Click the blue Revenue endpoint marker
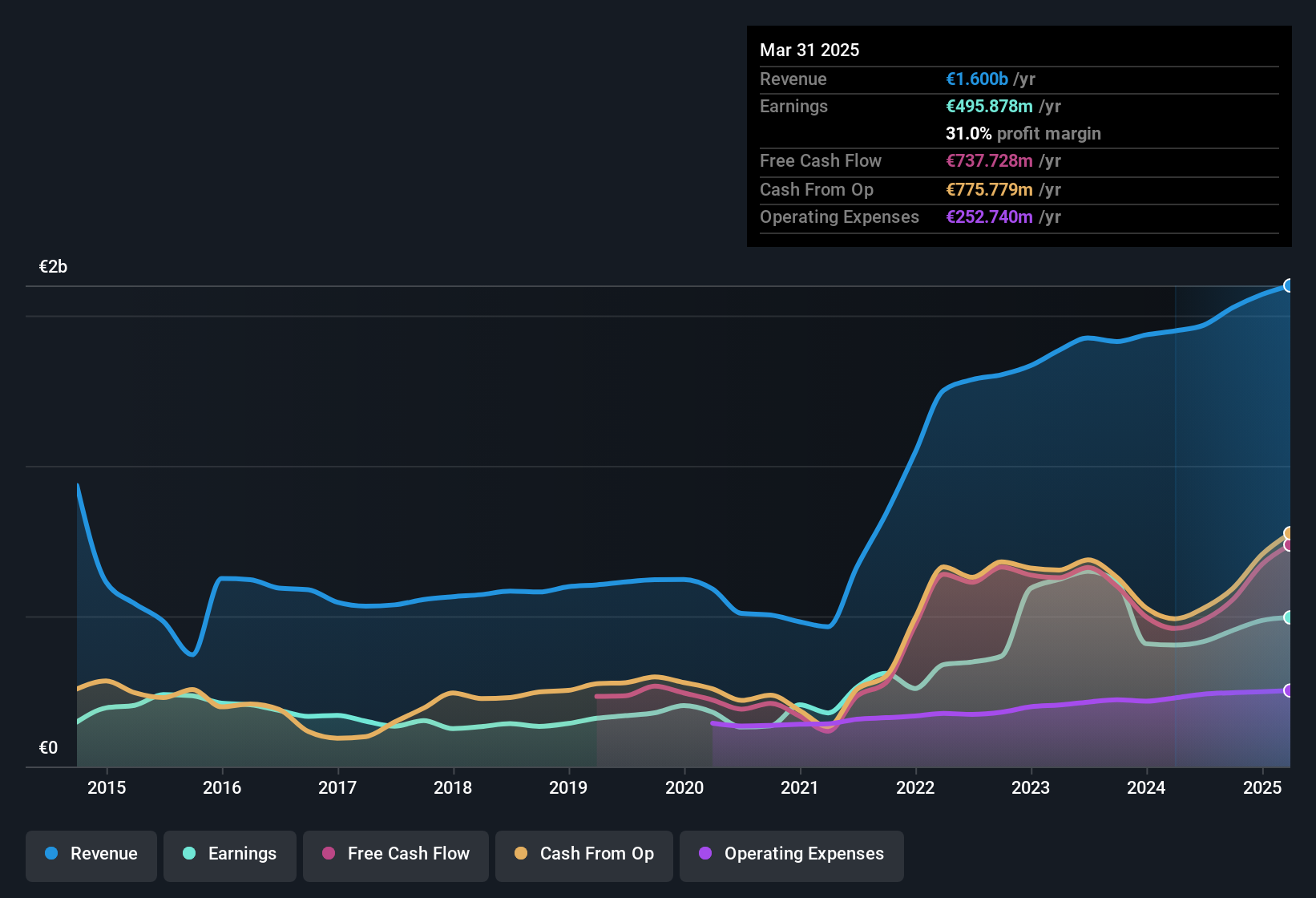Screen dimensions: 1316x898 coord(1289,285)
